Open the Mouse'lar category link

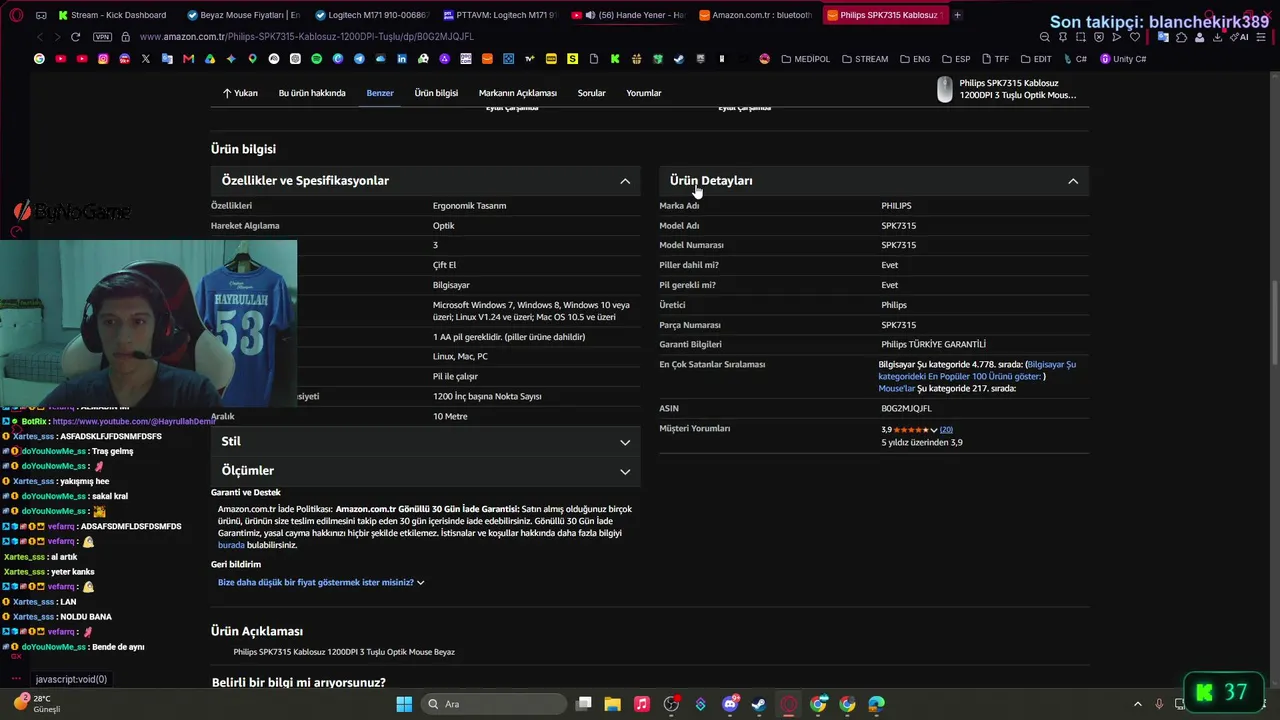[x=897, y=388]
